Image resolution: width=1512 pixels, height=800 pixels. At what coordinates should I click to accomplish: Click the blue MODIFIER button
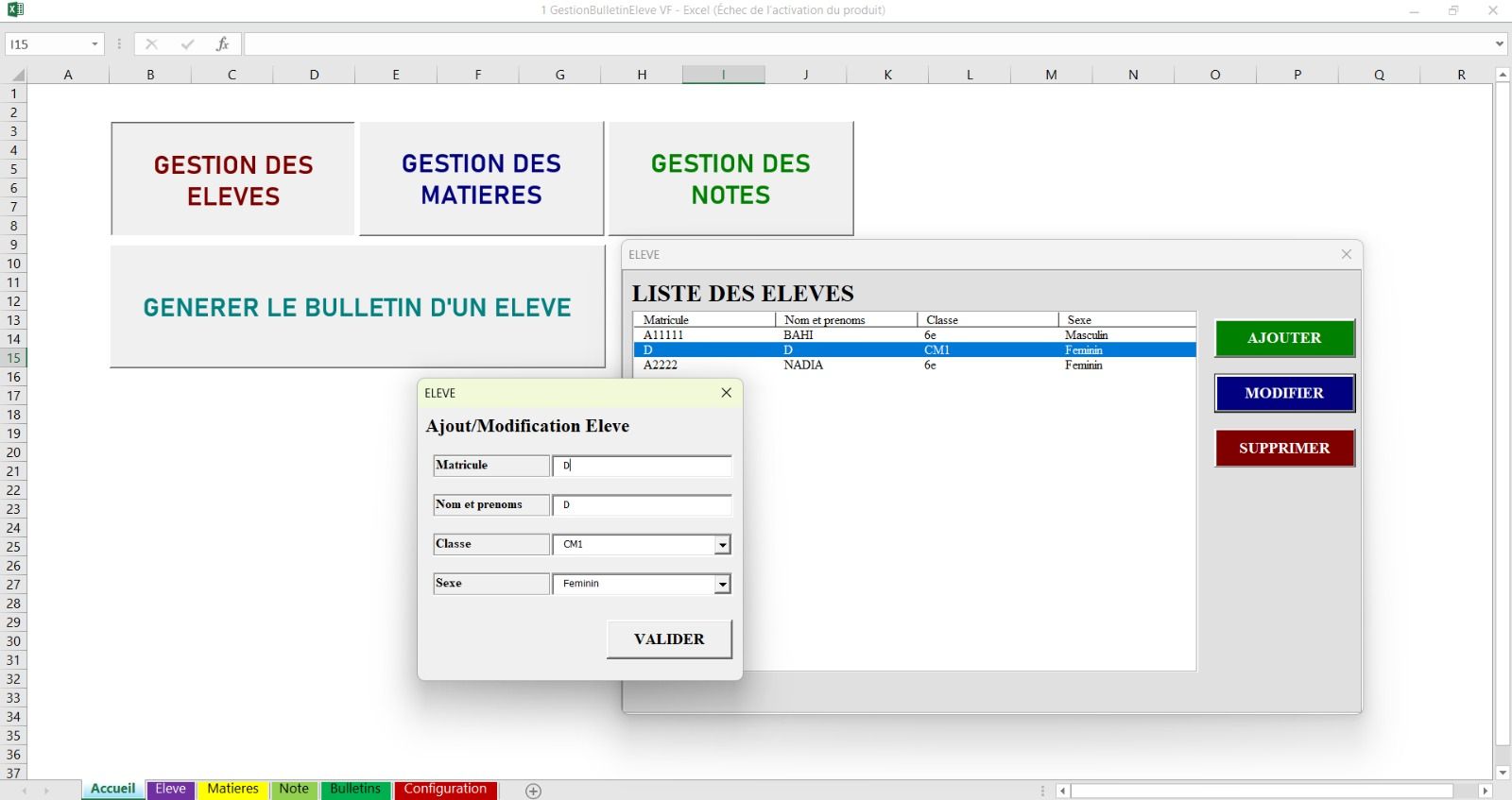click(x=1284, y=393)
